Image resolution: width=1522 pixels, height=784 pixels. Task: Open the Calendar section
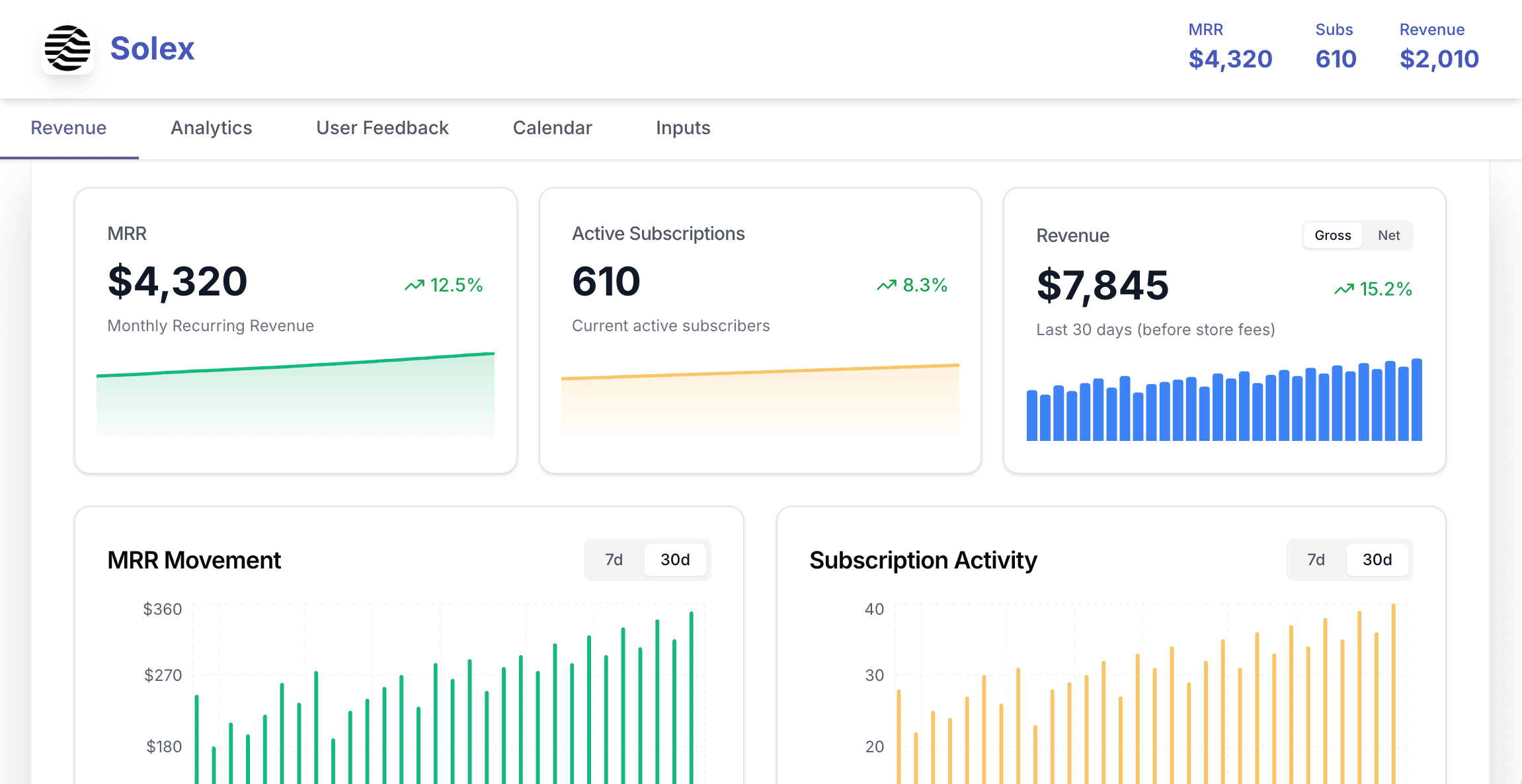[x=553, y=128]
